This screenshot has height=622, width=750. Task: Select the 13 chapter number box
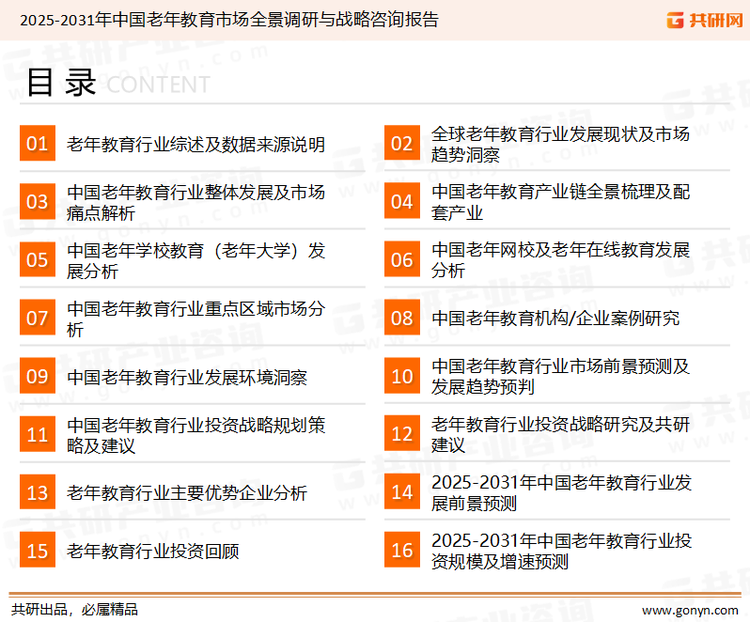pos(37,493)
